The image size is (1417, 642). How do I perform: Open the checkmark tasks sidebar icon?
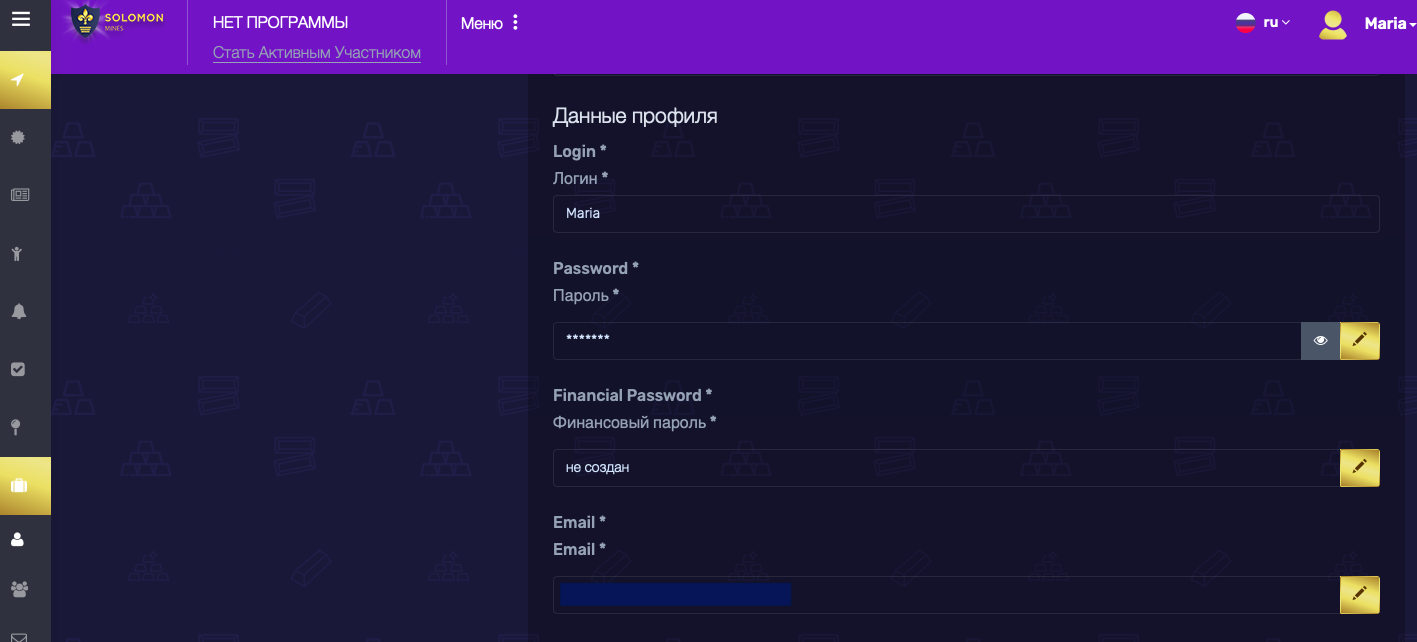(x=18, y=369)
